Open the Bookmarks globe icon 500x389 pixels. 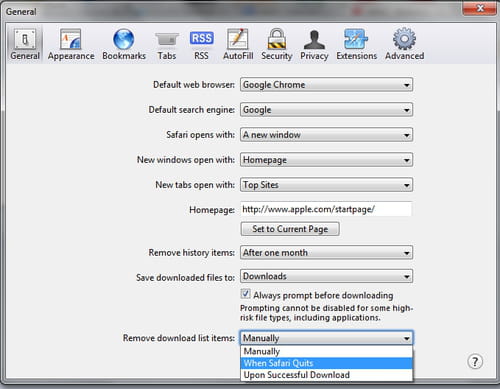pyautogui.click(x=124, y=45)
